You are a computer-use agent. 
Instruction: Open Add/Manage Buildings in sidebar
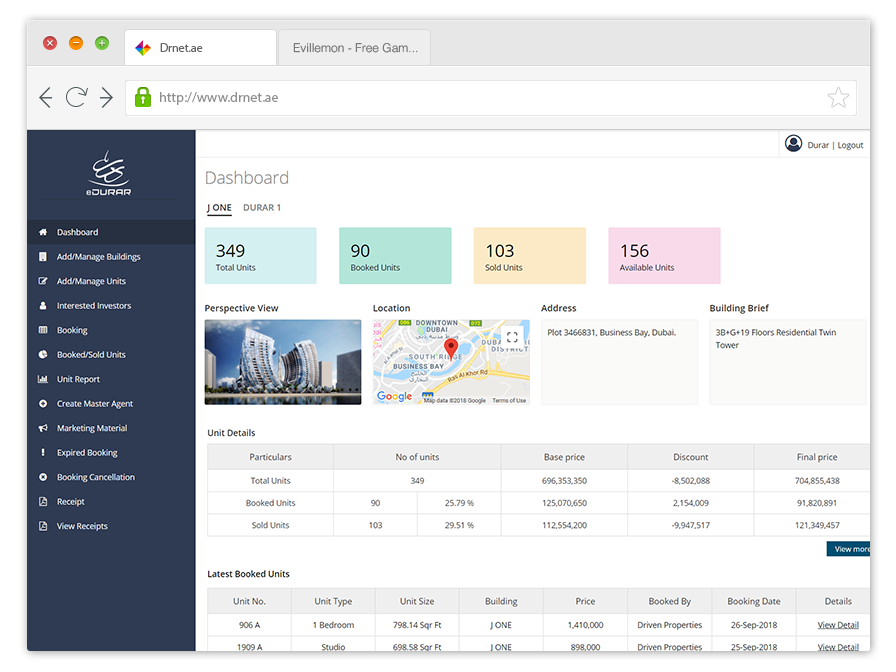[98, 257]
